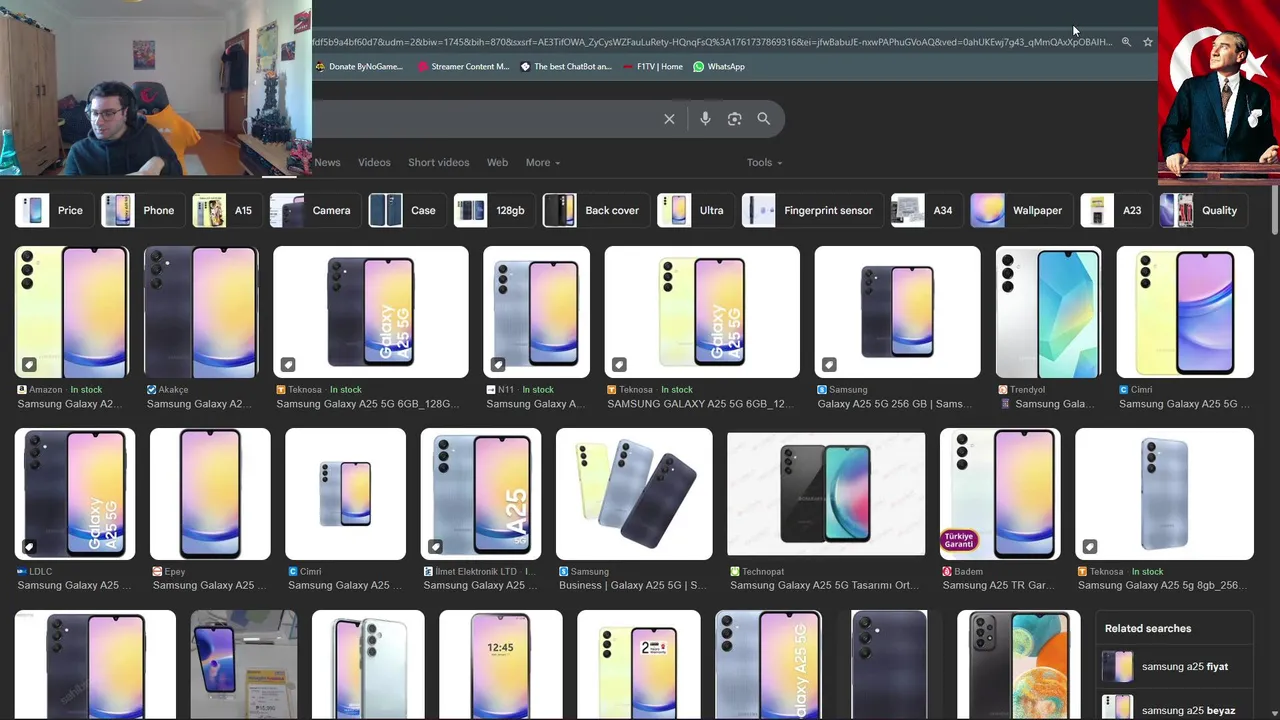Clear the search box with the X icon
Image resolution: width=1280 pixels, height=720 pixels.
pyautogui.click(x=669, y=119)
